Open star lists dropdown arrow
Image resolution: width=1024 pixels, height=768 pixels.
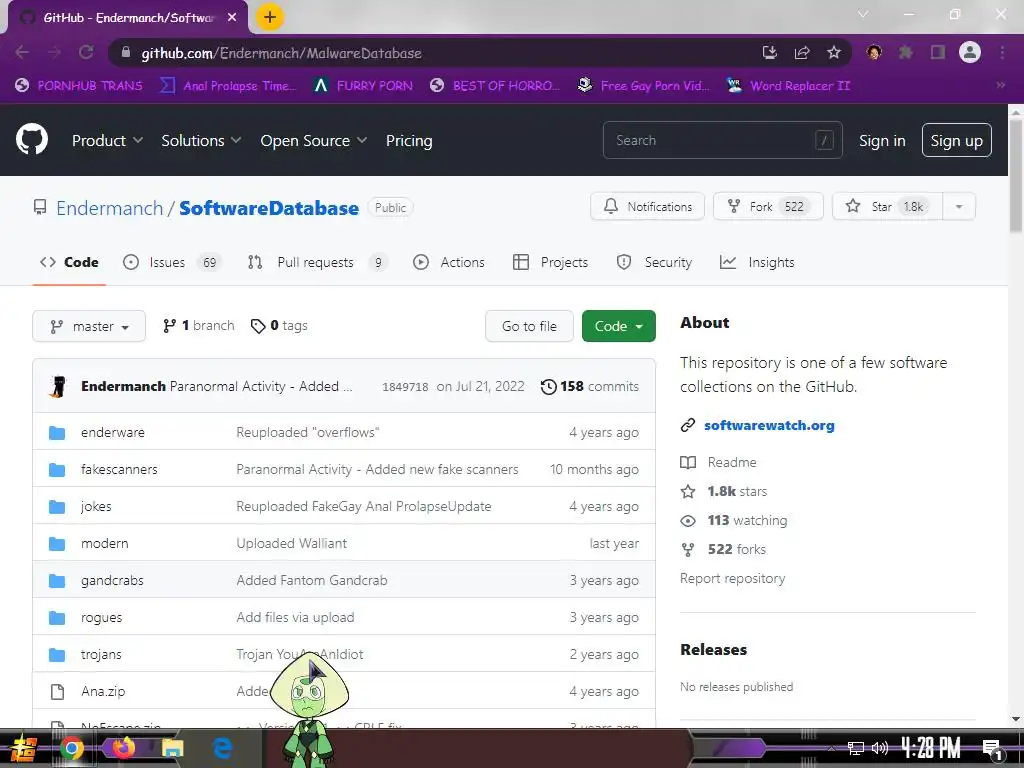coord(959,206)
